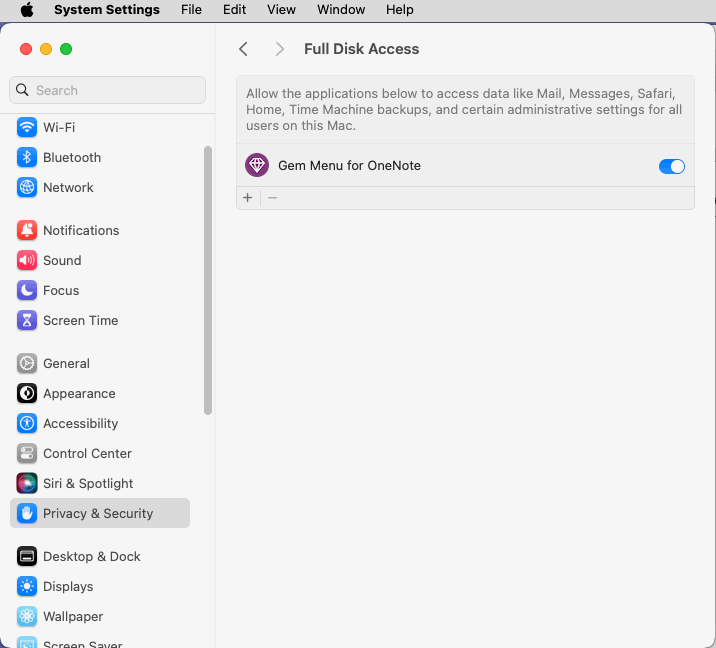Go back with the left chevron
716x648 pixels.
pyautogui.click(x=243, y=49)
